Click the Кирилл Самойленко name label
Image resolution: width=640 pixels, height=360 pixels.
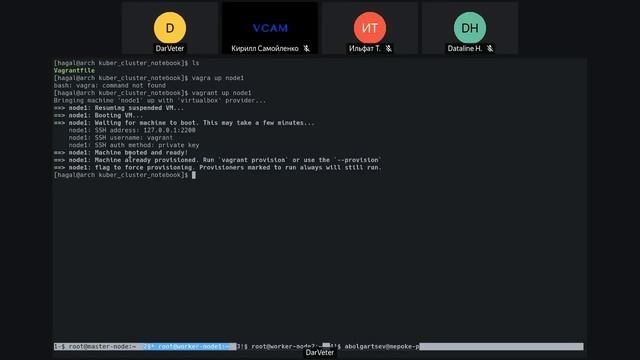point(265,49)
